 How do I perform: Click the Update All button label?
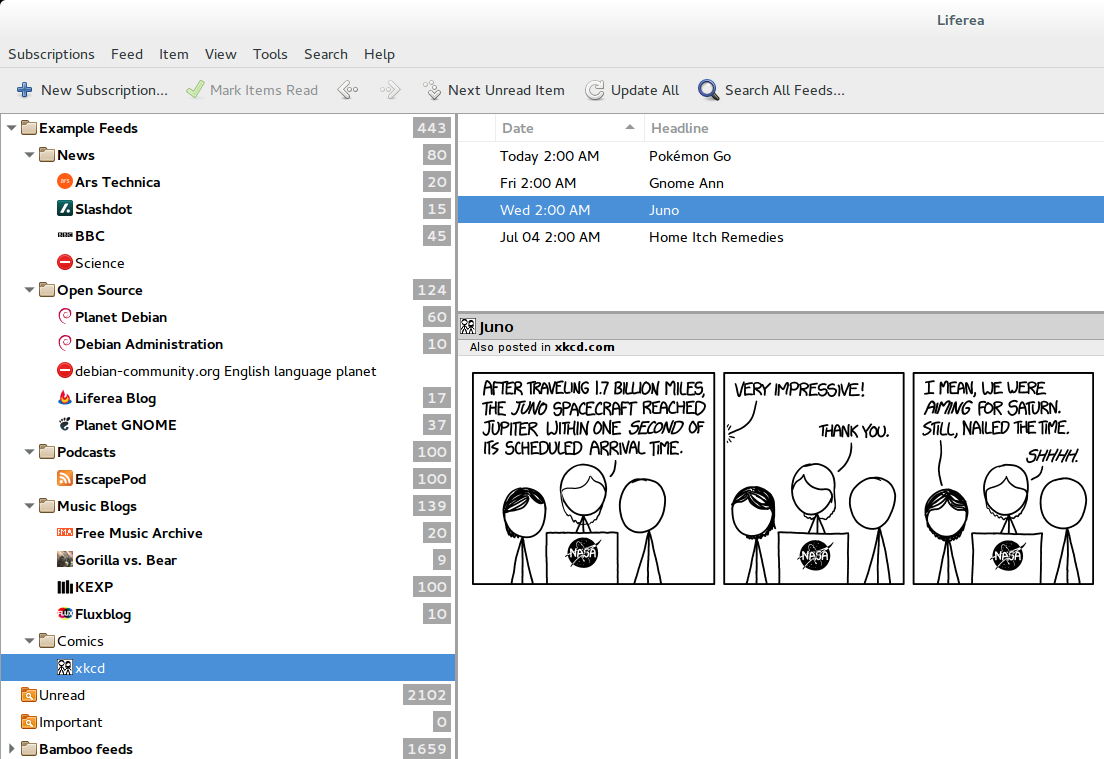coord(645,90)
